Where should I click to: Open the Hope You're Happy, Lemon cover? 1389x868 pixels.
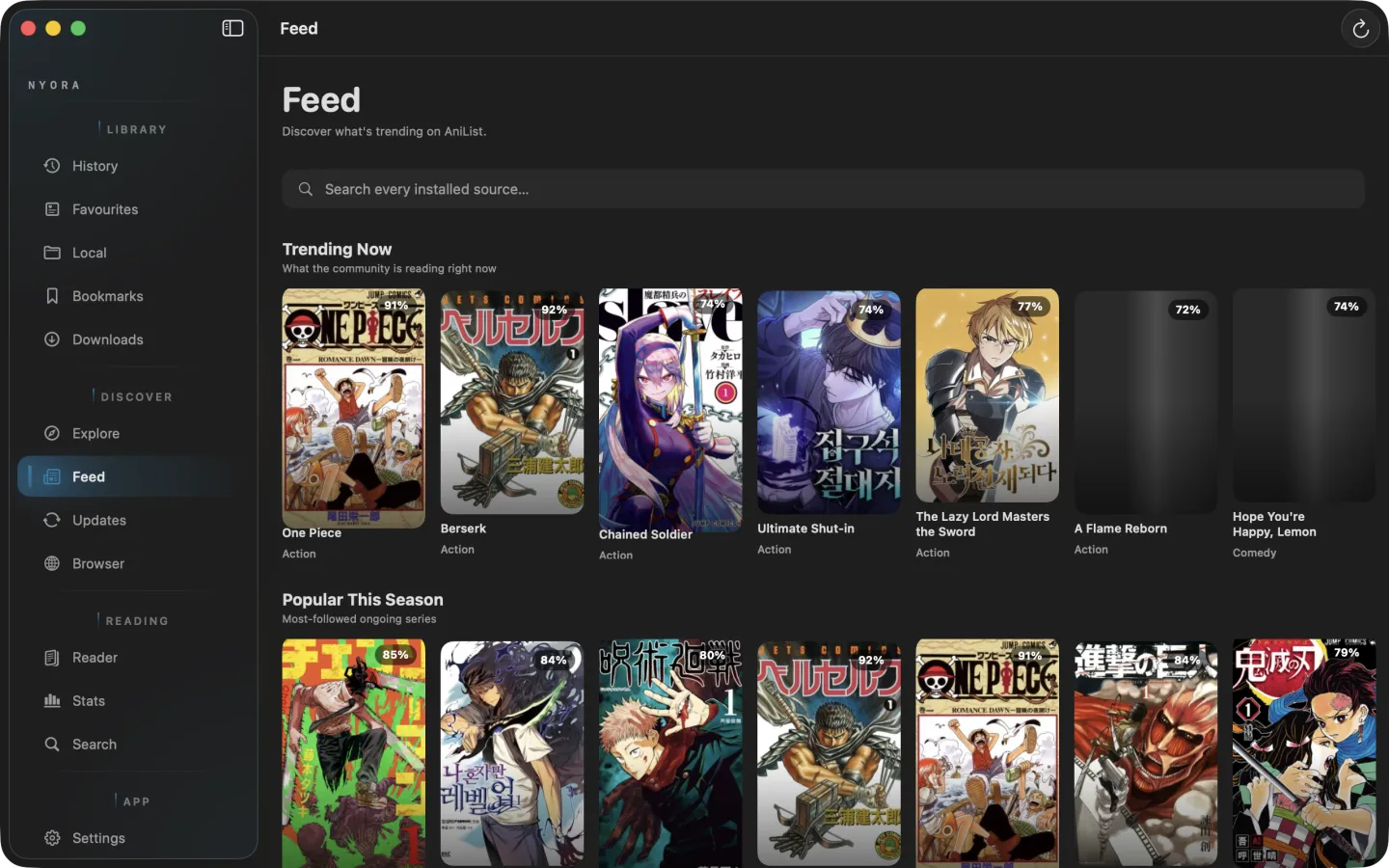pyautogui.click(x=1304, y=395)
